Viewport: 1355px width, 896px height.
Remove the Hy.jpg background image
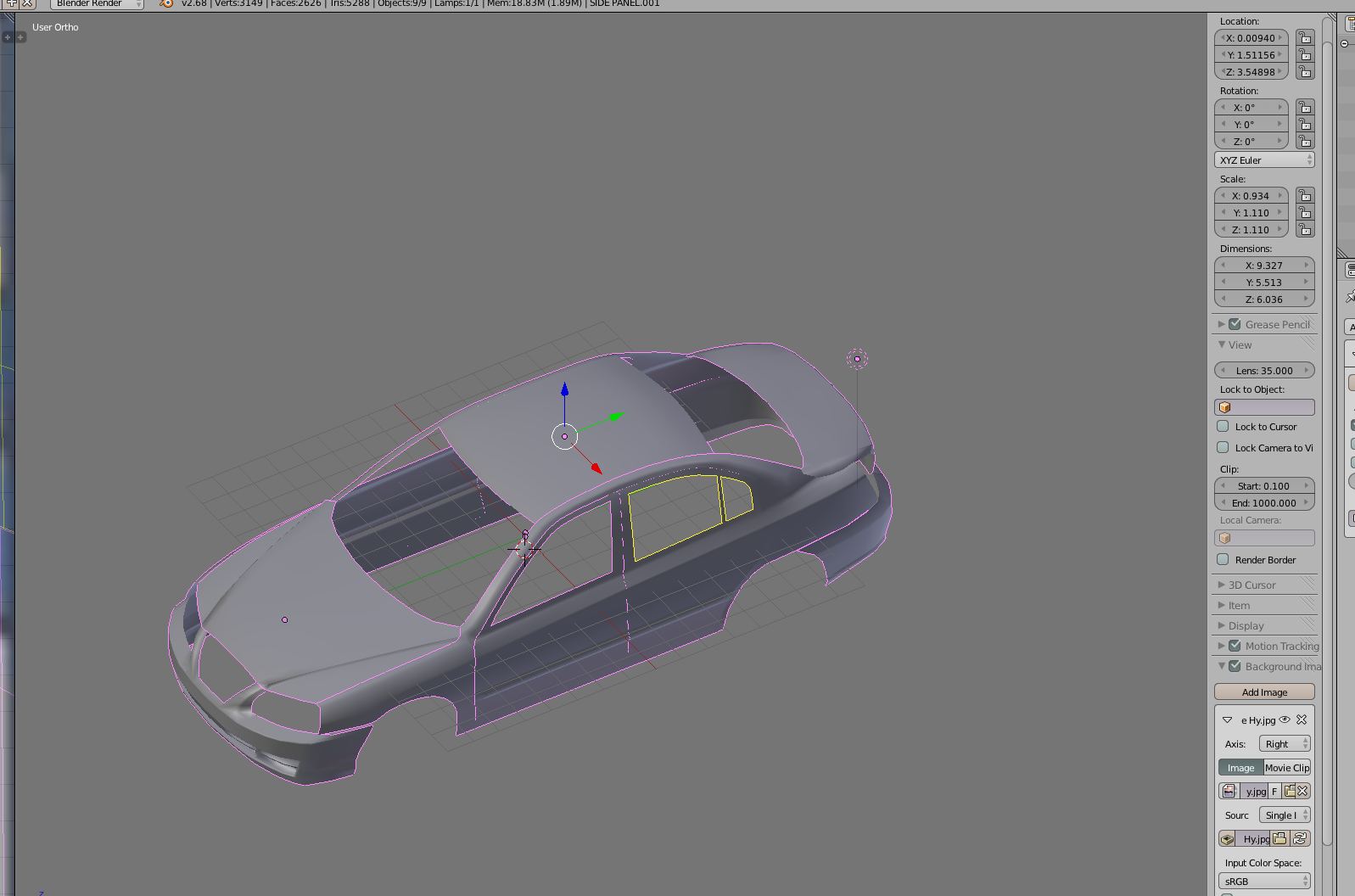coord(1302,720)
